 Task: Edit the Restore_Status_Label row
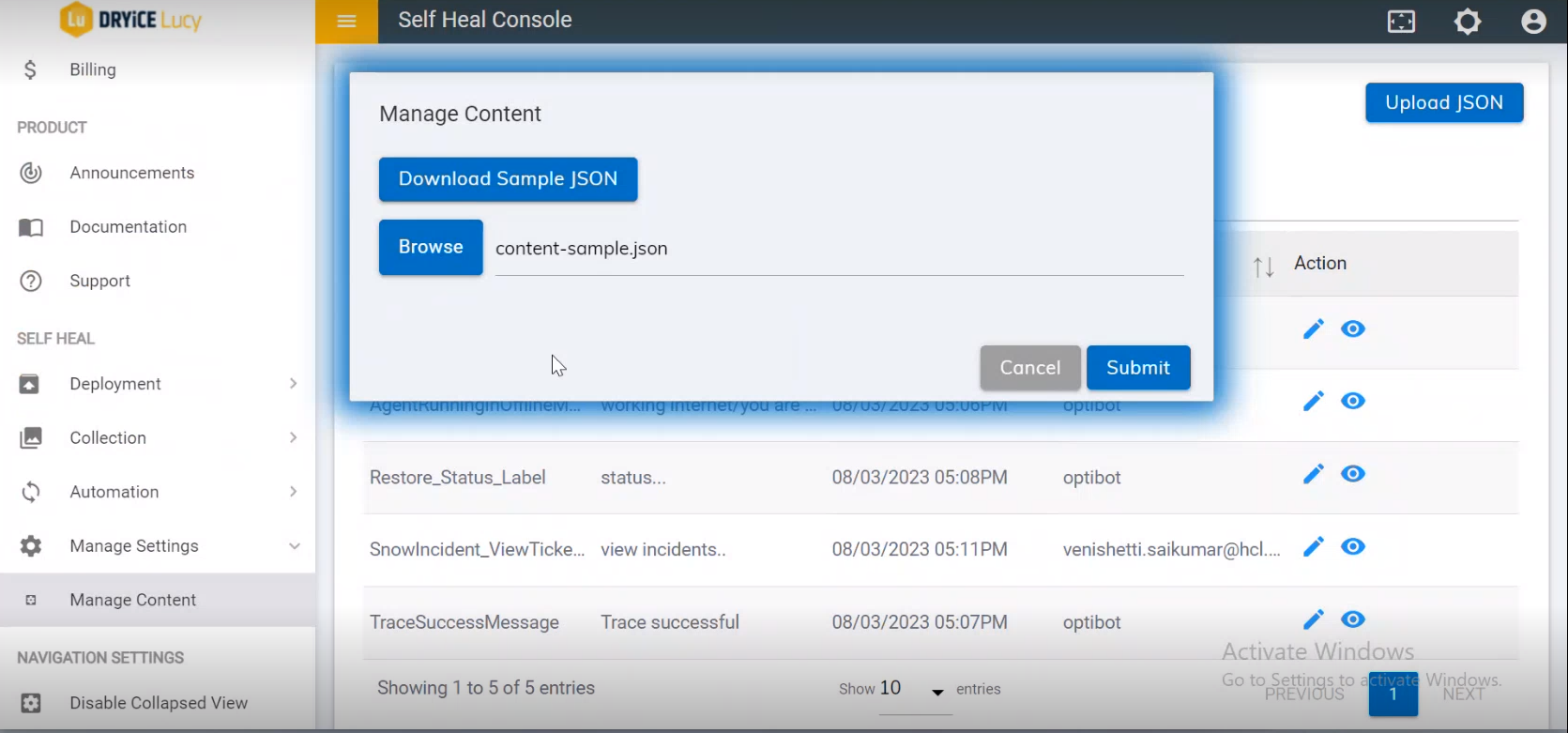1314,474
